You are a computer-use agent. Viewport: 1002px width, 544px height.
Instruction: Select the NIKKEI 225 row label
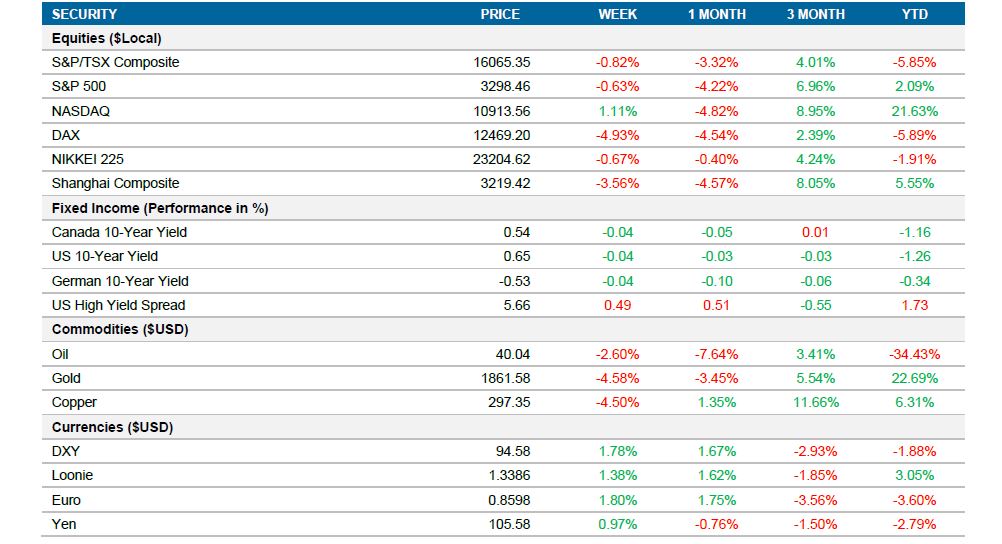(x=88, y=159)
